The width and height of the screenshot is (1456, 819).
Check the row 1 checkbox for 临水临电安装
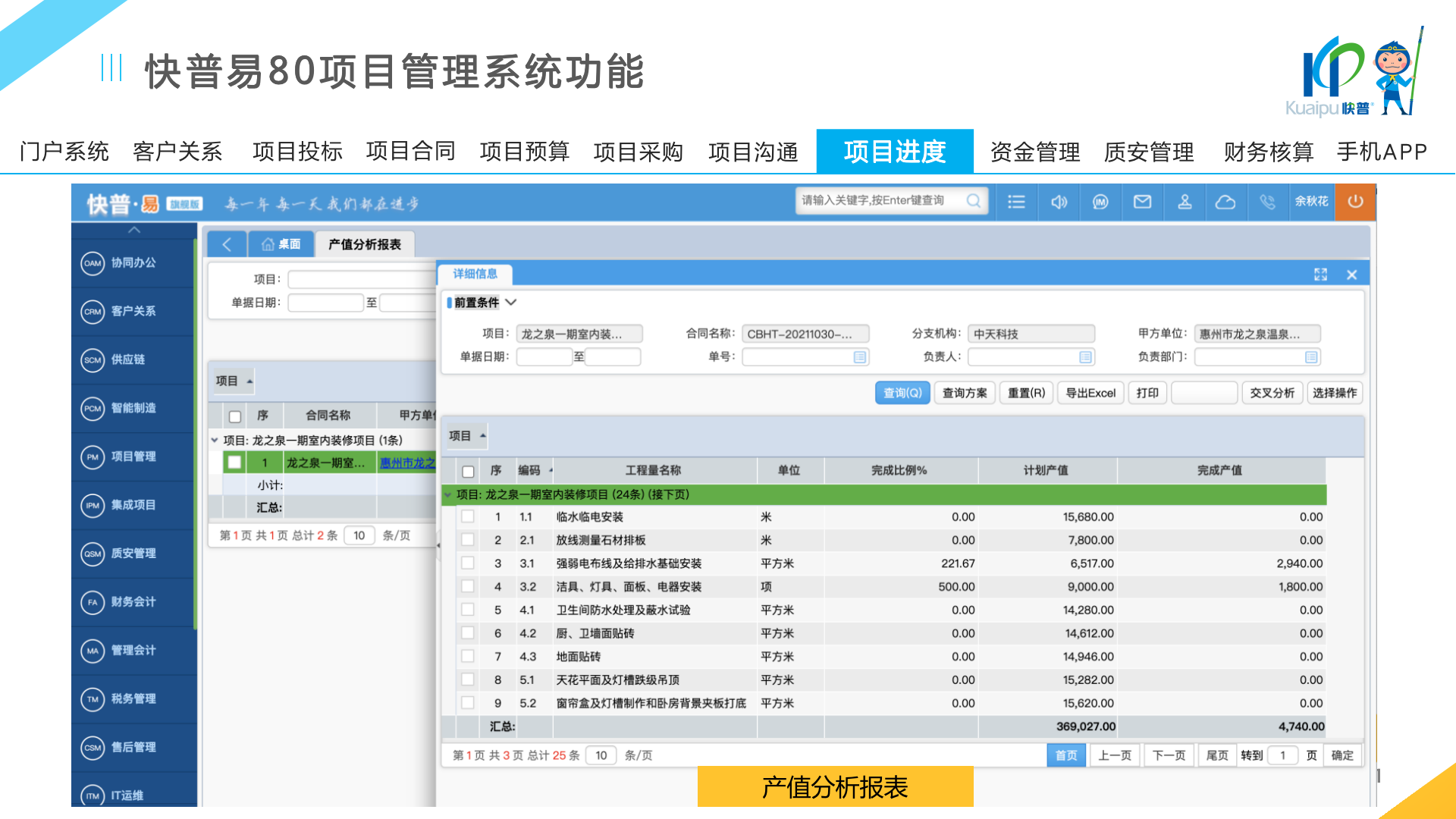pyautogui.click(x=468, y=516)
